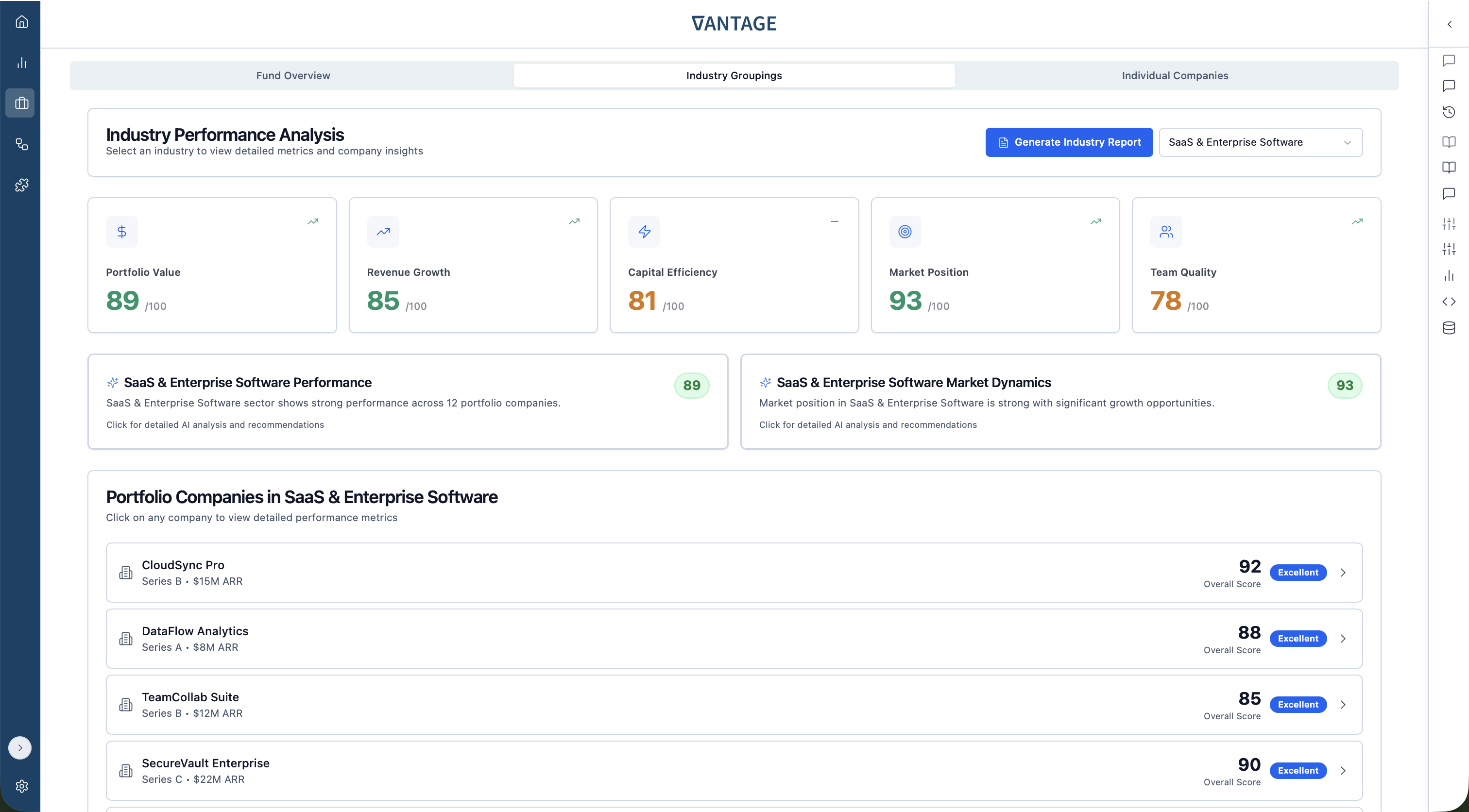Click the documentation book icon in right panel

[1449, 142]
